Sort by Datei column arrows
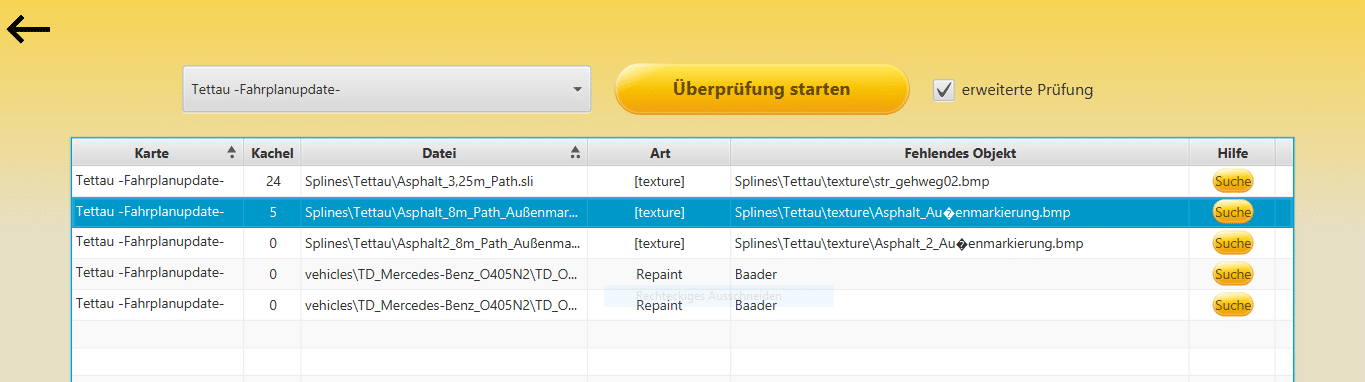Screen dimensions: 1365x382 575,153
